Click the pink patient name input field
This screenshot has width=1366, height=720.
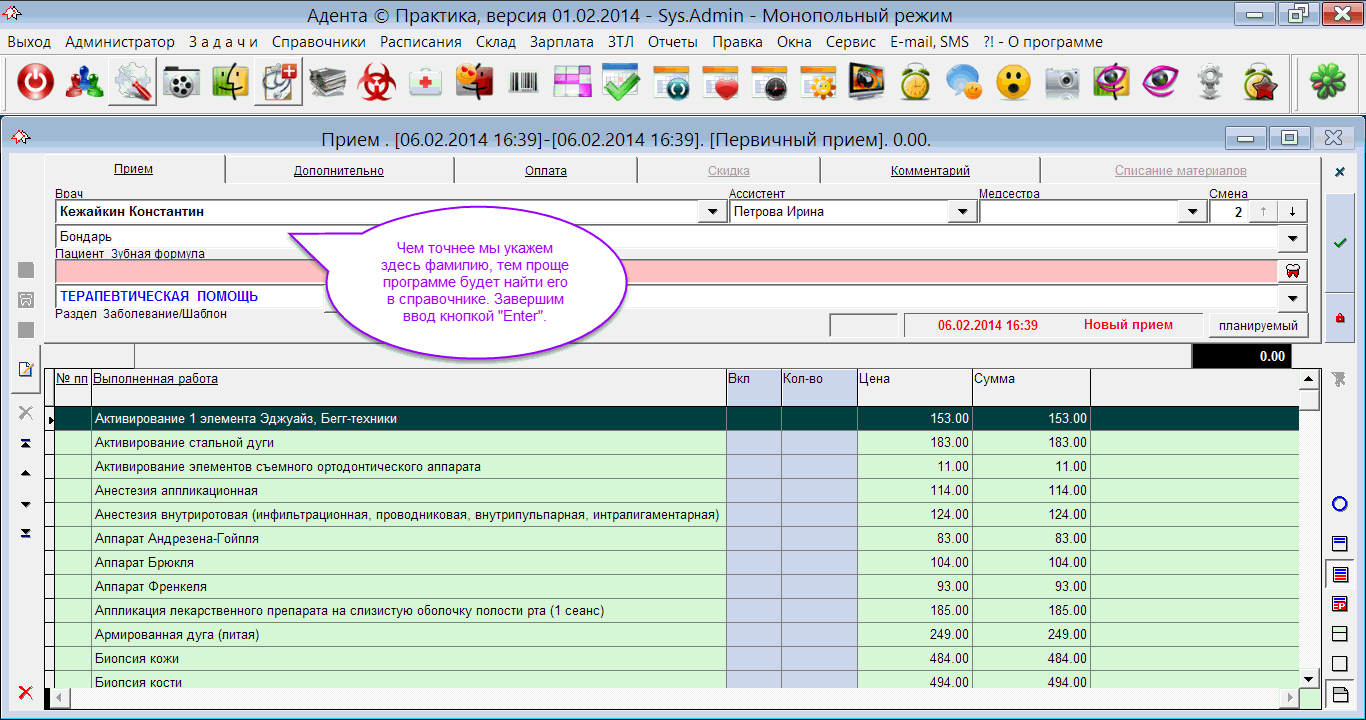665,271
